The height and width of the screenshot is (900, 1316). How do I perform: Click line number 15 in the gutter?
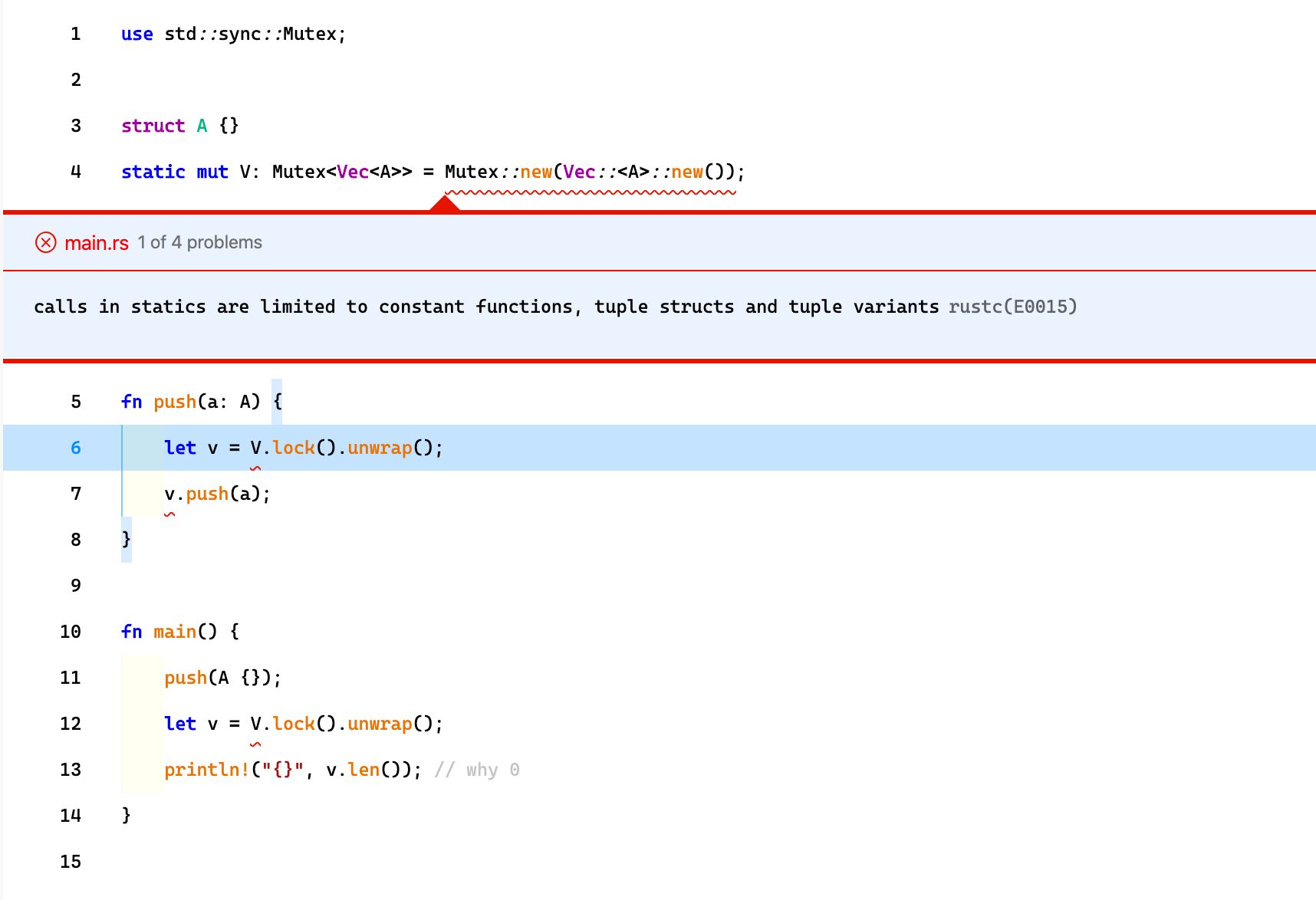(x=71, y=862)
